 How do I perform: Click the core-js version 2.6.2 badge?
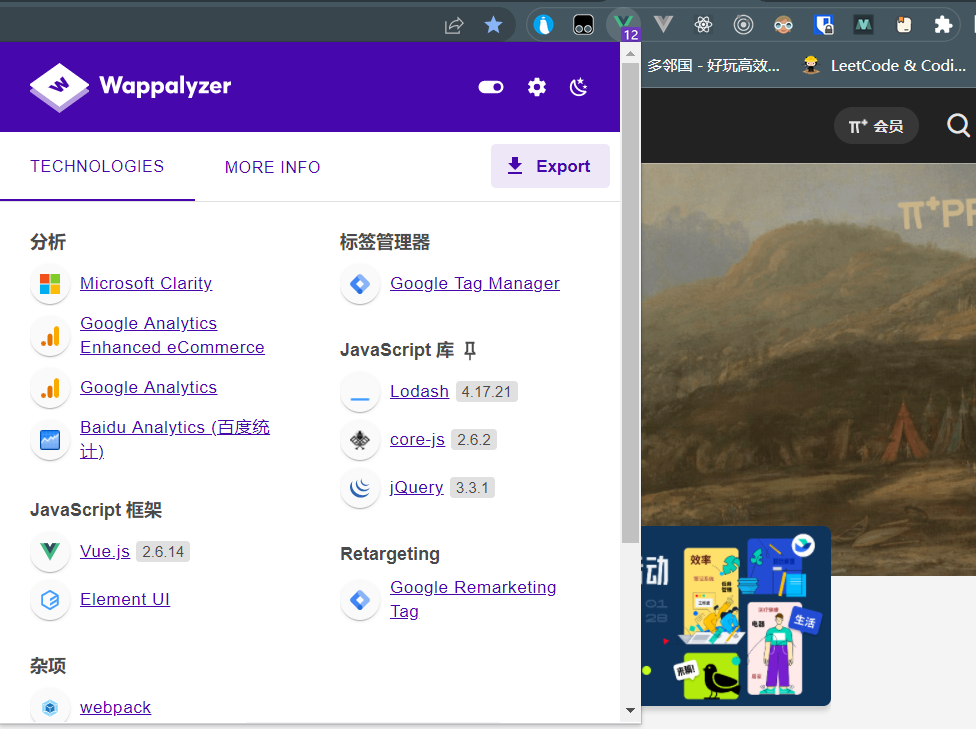click(x=474, y=440)
